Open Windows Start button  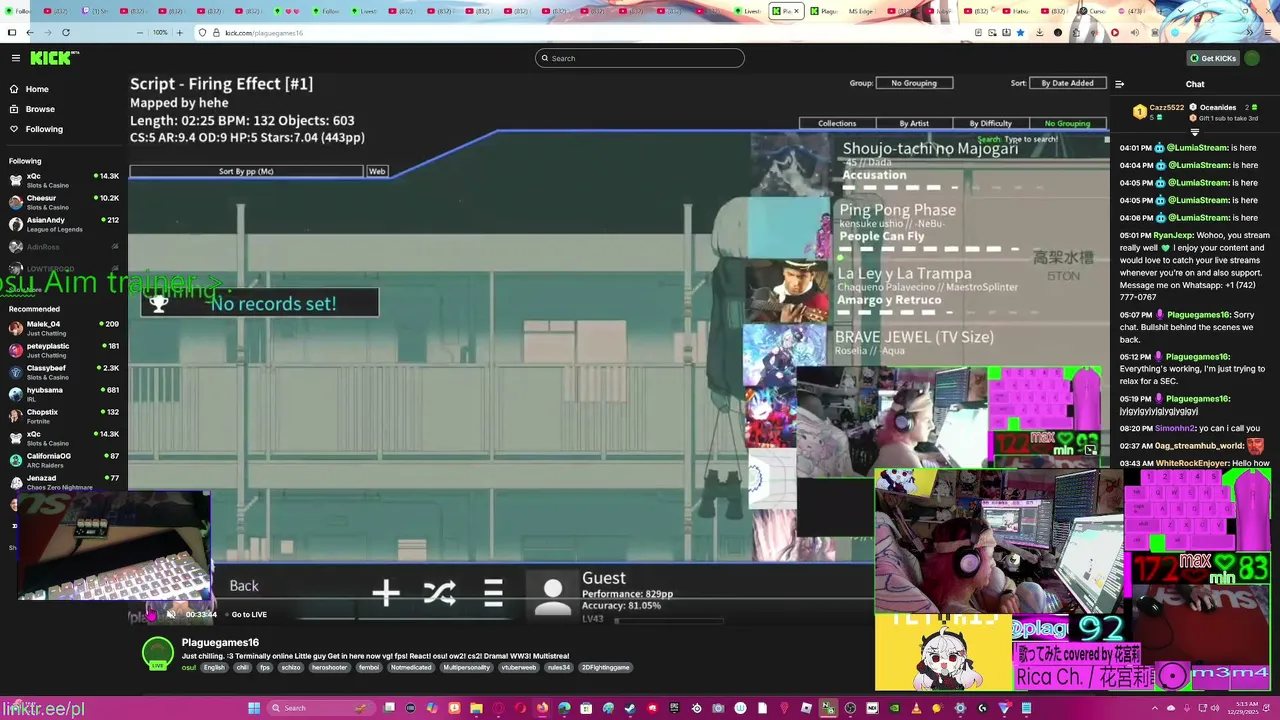click(x=254, y=708)
